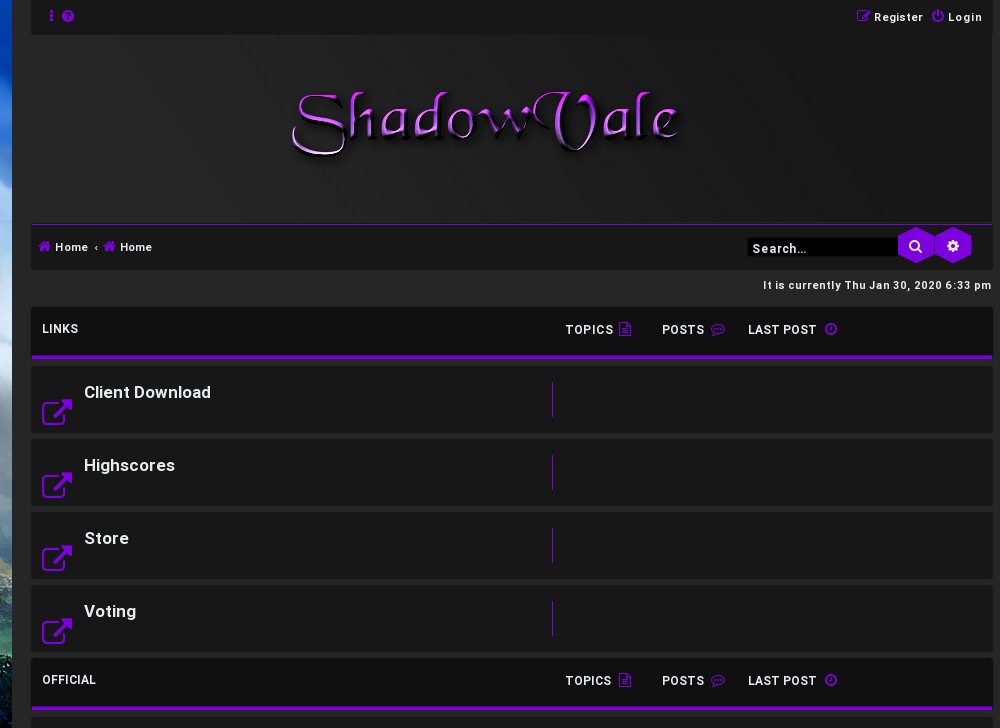Open the Register link
Viewport: 1000px width, 728px height.
[x=898, y=17]
